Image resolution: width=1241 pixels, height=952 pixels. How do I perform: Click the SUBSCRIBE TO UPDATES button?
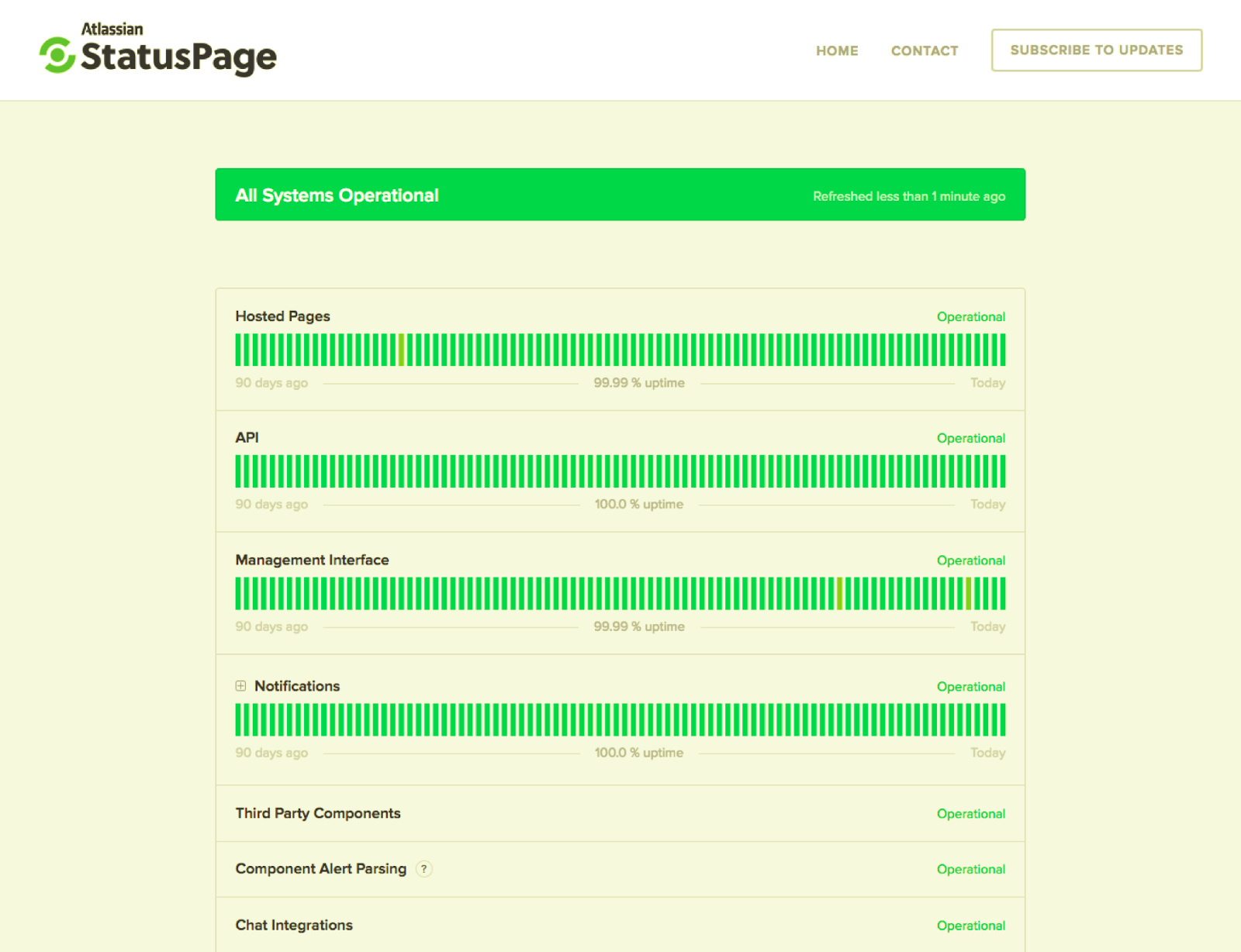pyautogui.click(x=1097, y=50)
